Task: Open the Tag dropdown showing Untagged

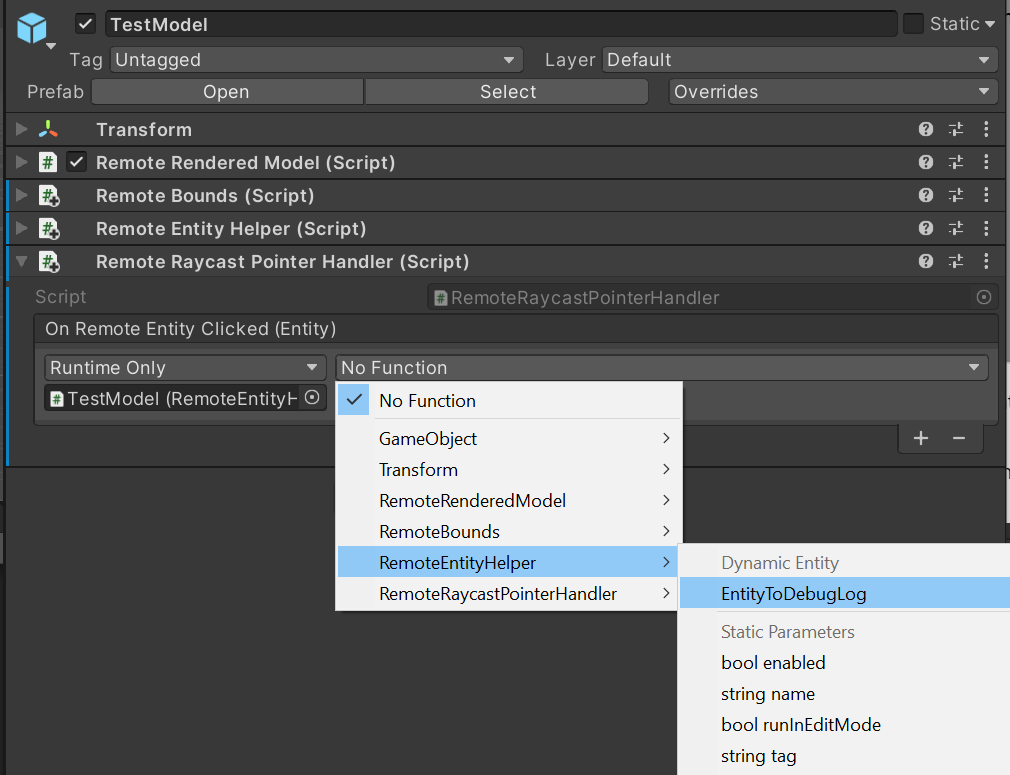Action: [x=316, y=60]
